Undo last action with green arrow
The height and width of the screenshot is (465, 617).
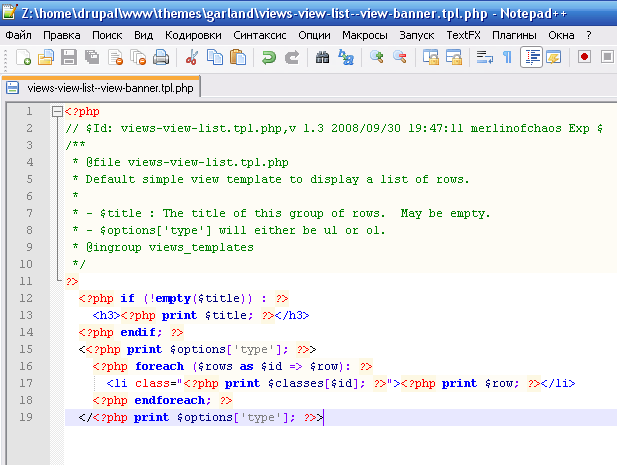(269, 57)
